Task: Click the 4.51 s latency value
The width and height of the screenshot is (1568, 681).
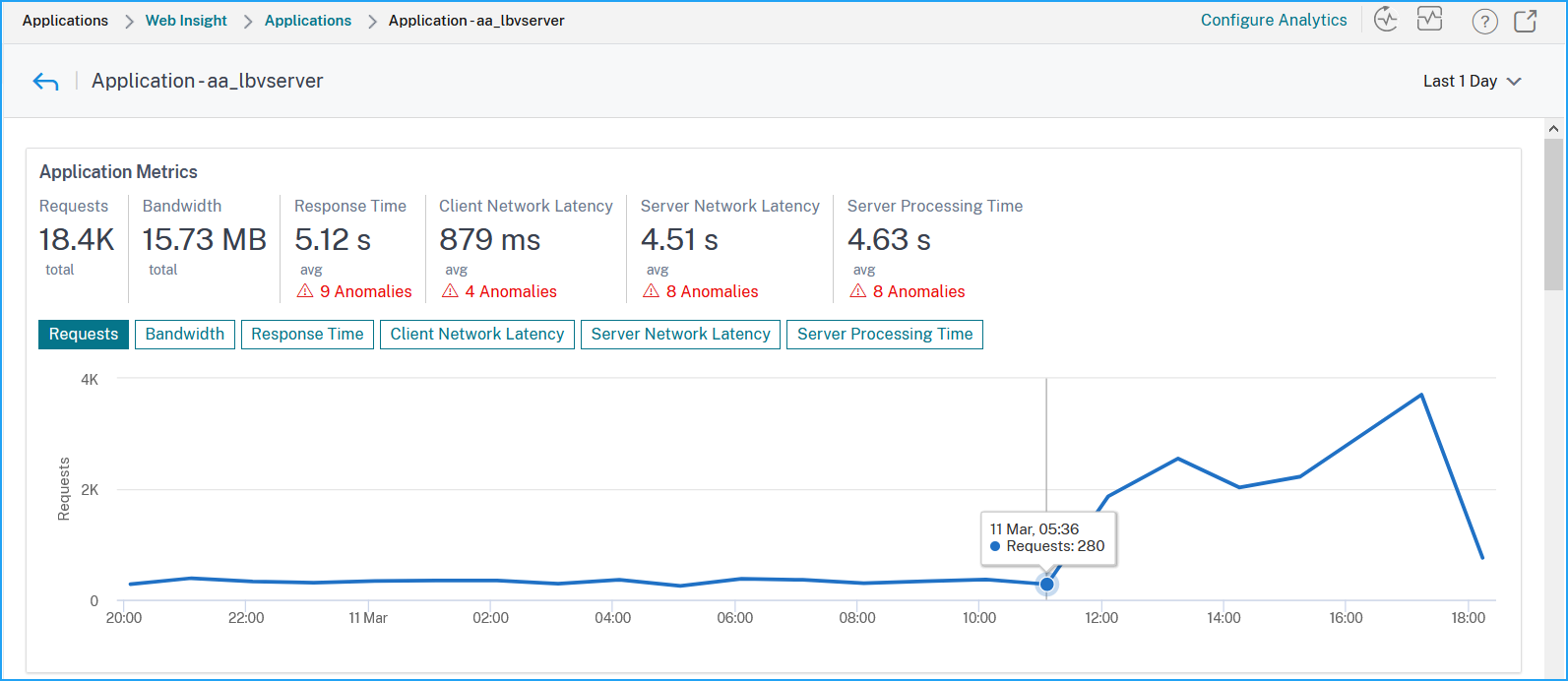Action: [x=679, y=239]
